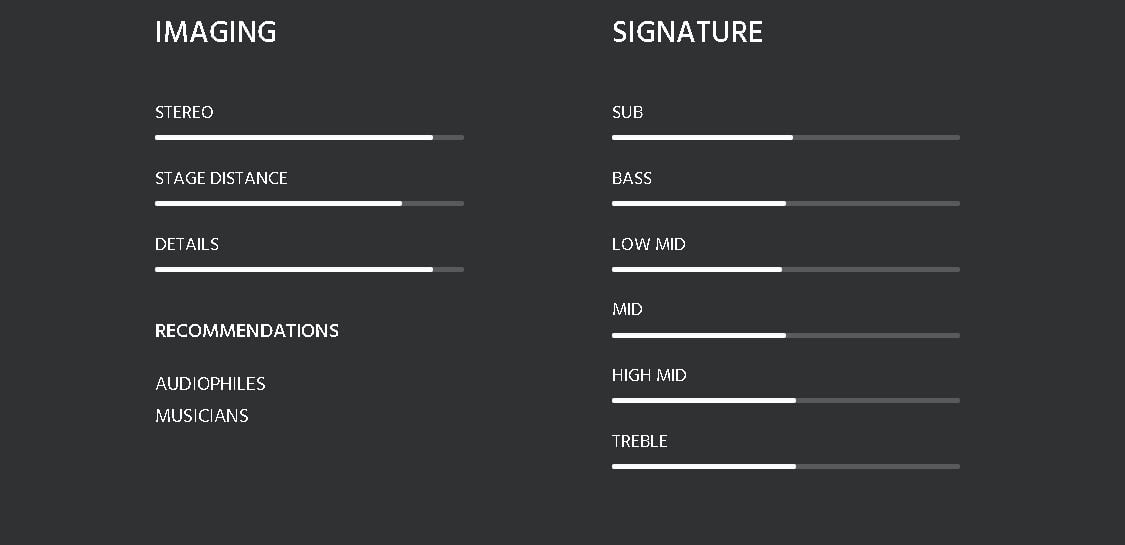Click the High Mid text label
The height and width of the screenshot is (545, 1125).
pyautogui.click(x=649, y=375)
